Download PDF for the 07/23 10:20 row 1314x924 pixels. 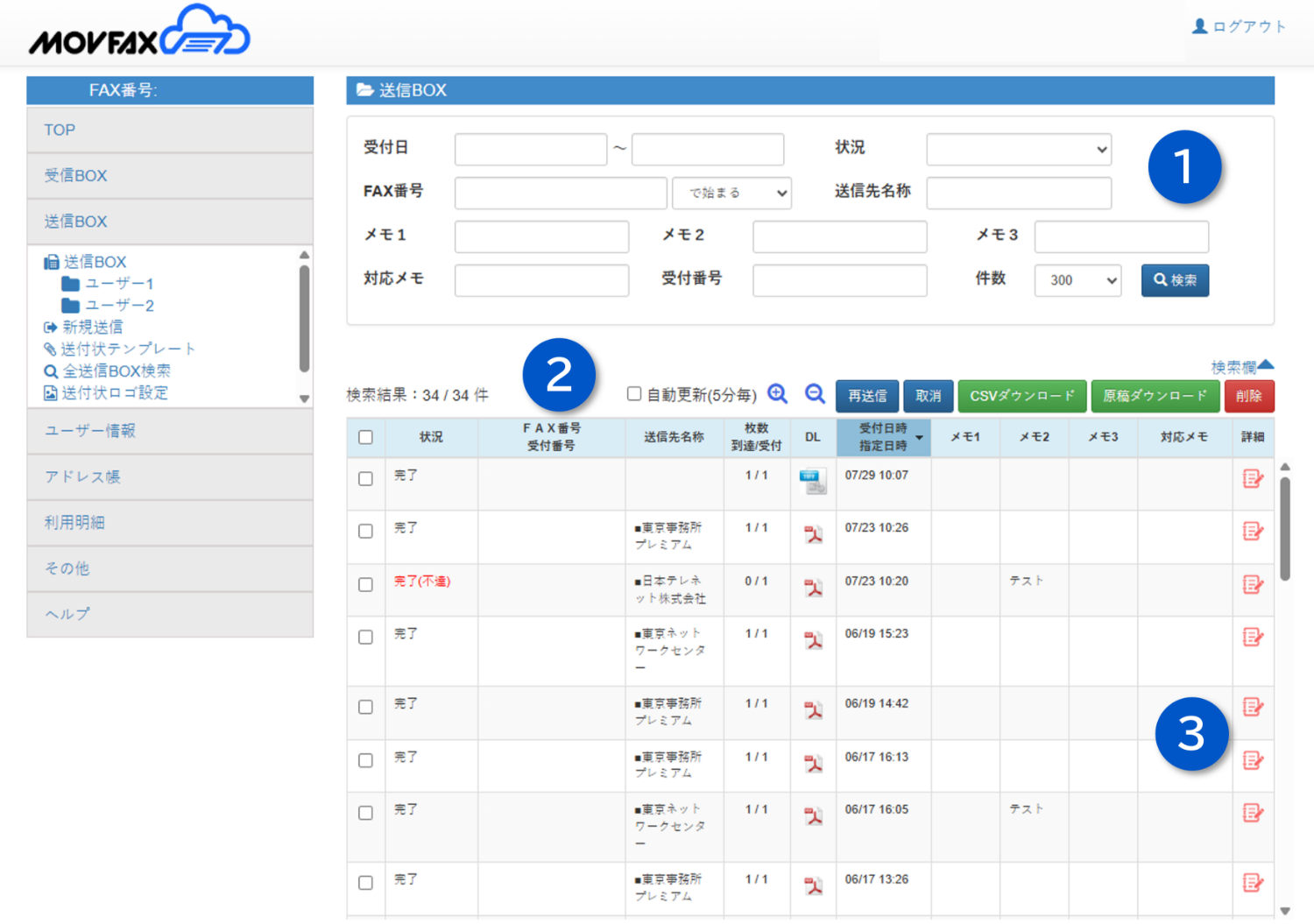click(814, 588)
